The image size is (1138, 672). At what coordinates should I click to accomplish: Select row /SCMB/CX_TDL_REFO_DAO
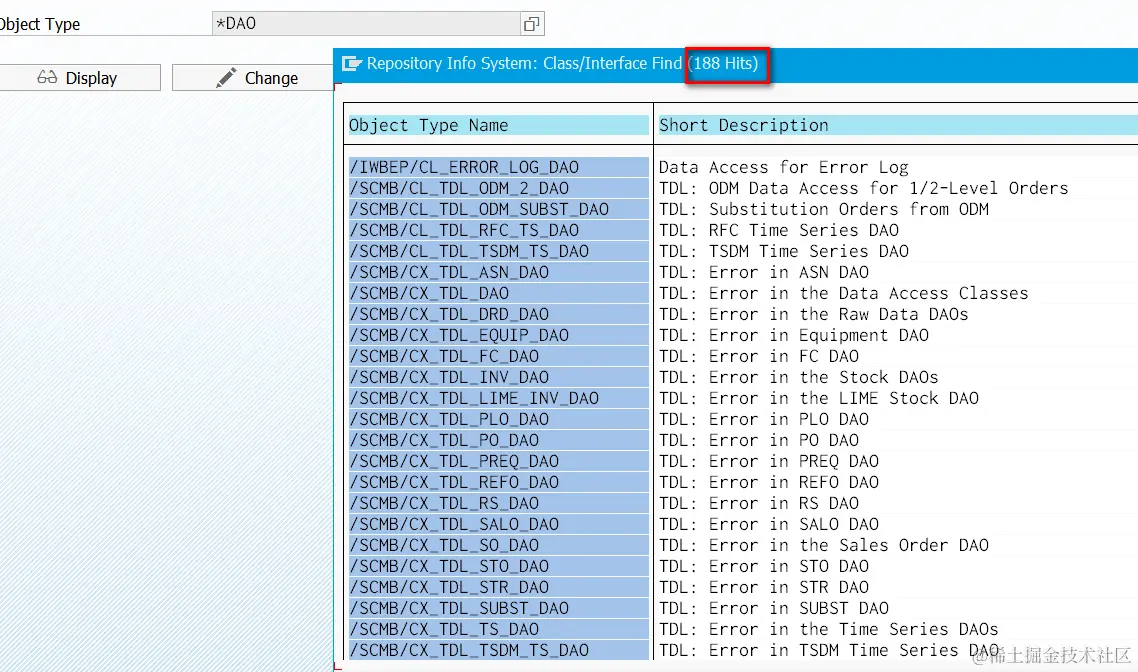click(499, 483)
